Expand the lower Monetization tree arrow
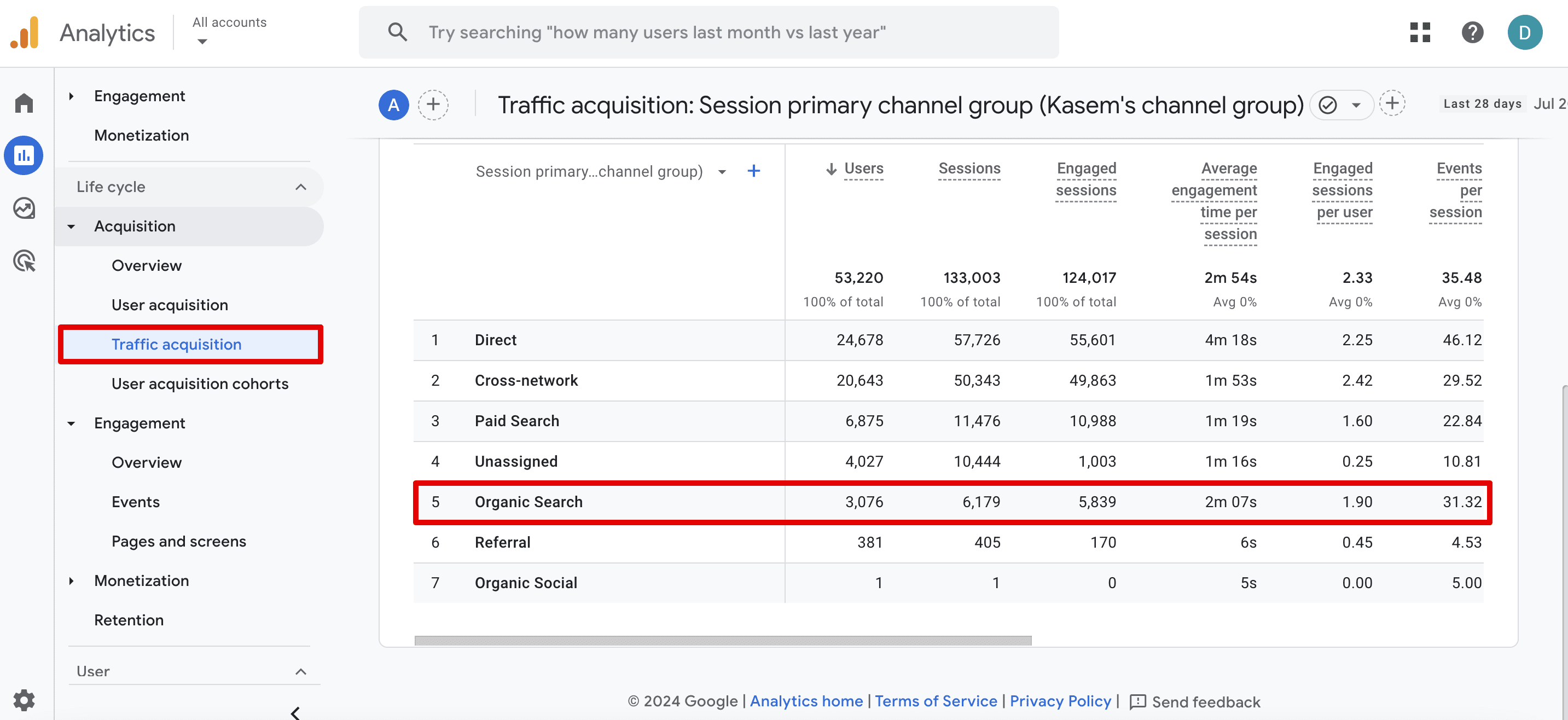Viewport: 1568px width, 720px height. (71, 580)
